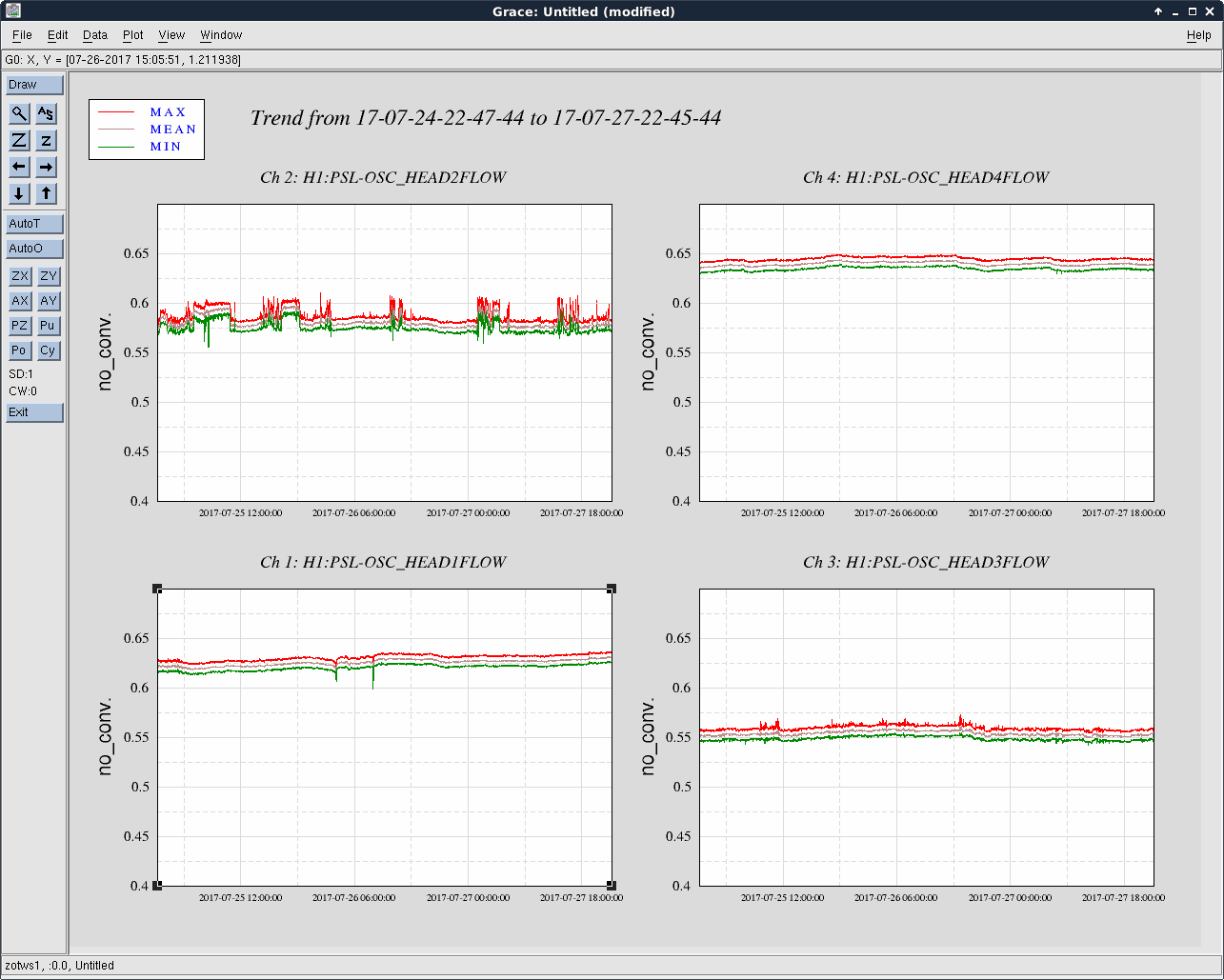Click the AX autoscale-X button
This screenshot has height=980, width=1224.
(x=20, y=301)
